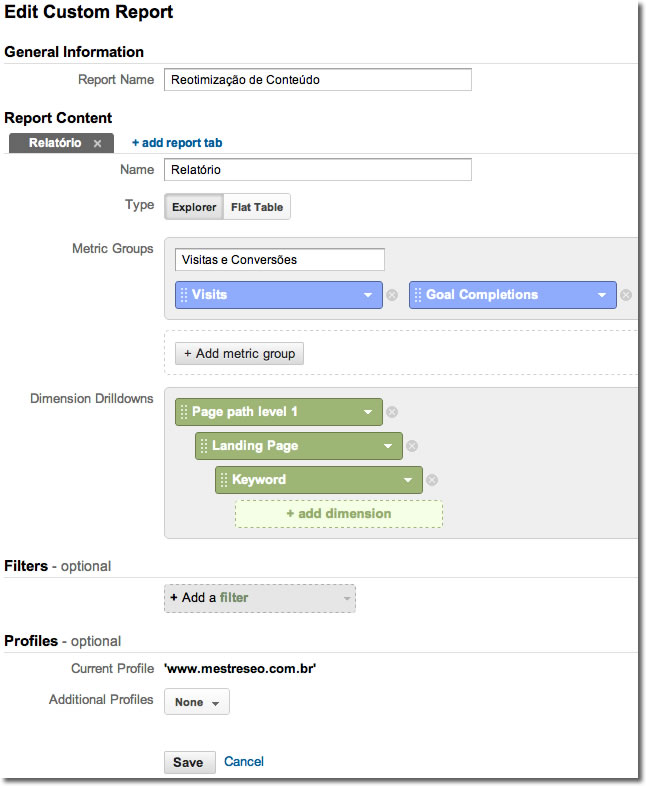Image resolution: width=646 pixels, height=786 pixels.
Task: Expand the Goal Completions dropdown arrow
Action: pos(602,295)
